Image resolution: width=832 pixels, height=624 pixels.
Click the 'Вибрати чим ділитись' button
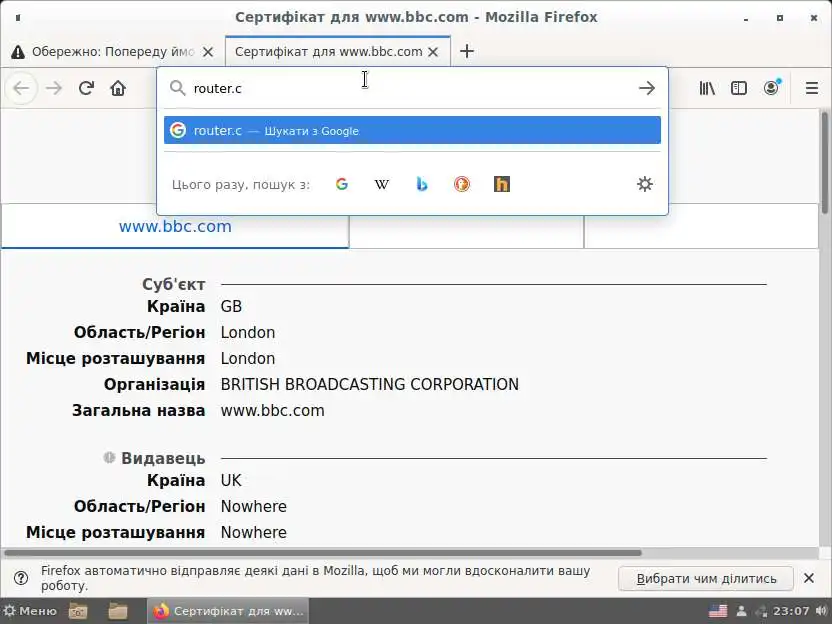(x=706, y=578)
